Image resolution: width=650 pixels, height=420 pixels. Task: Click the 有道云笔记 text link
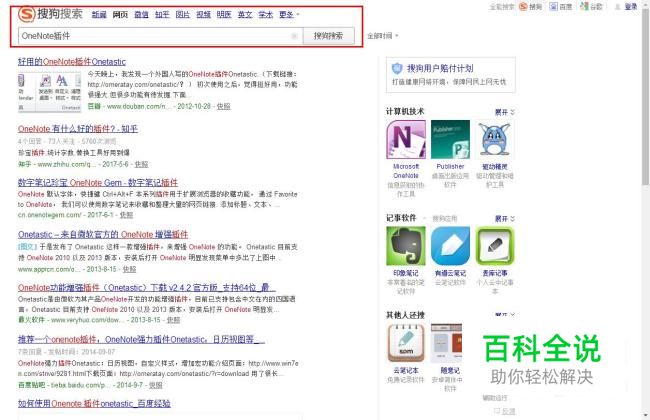(x=450, y=273)
